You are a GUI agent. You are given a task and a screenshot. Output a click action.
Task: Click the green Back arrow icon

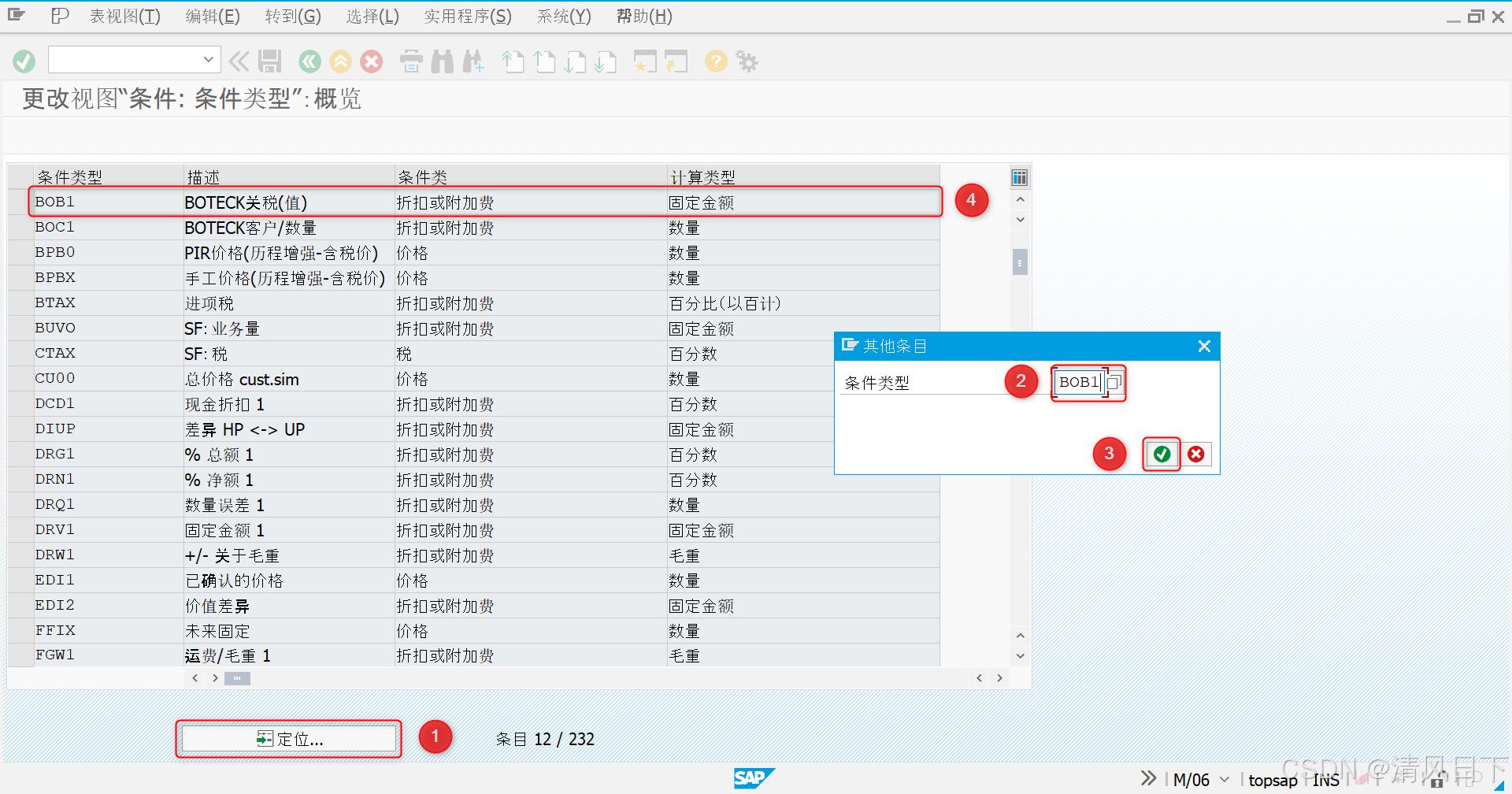tap(309, 61)
